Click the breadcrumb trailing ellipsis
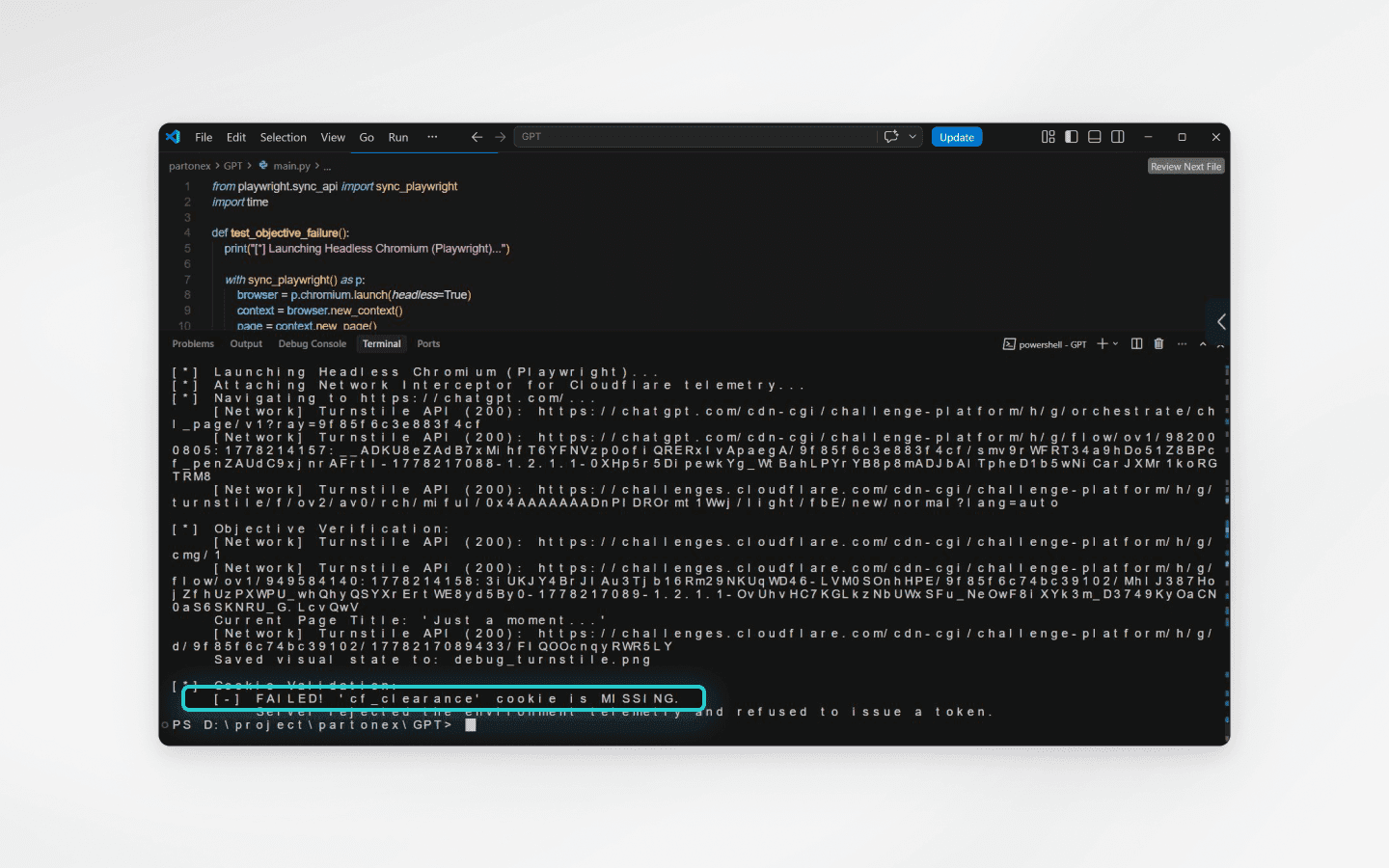1389x868 pixels. pyautogui.click(x=327, y=166)
